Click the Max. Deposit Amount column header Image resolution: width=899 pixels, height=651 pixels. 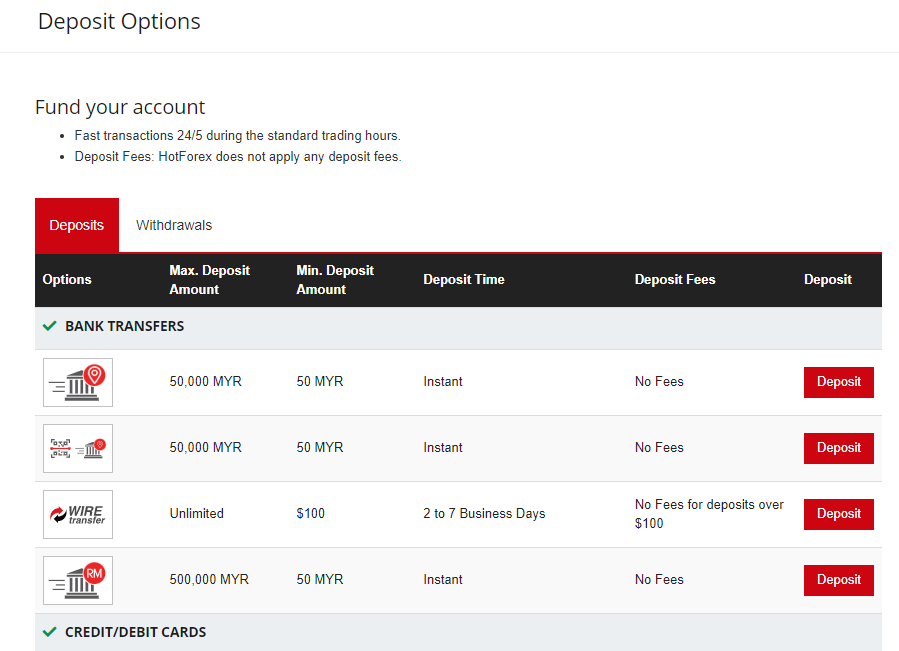(x=209, y=280)
